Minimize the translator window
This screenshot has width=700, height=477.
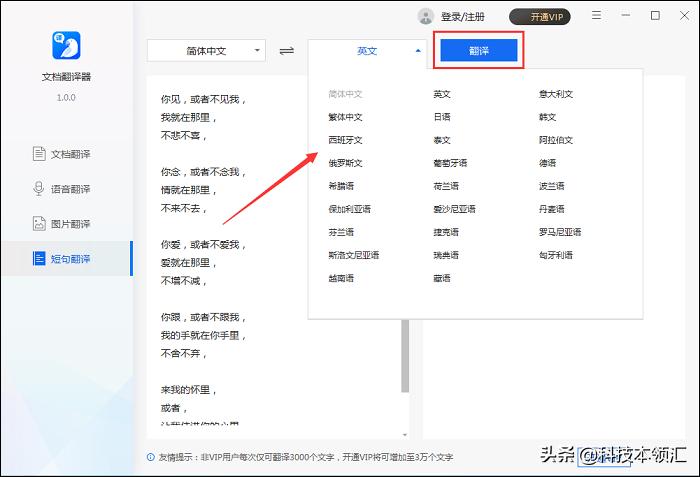click(626, 16)
